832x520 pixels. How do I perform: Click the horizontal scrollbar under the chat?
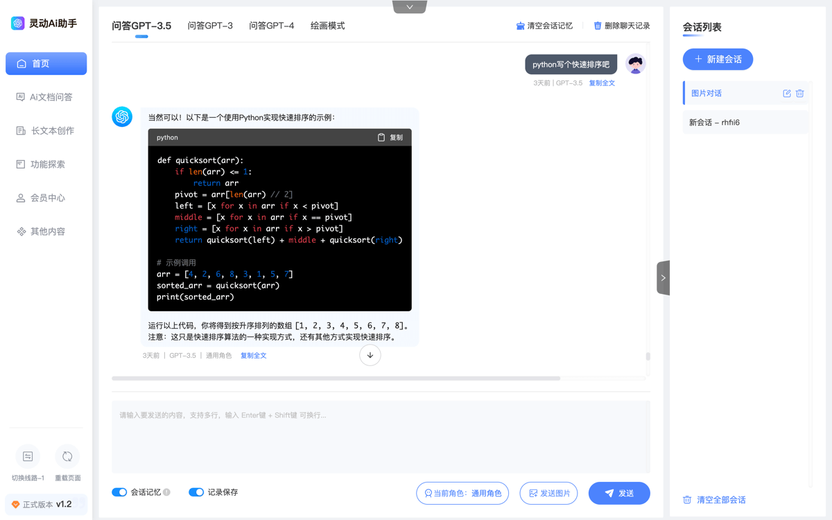coord(336,378)
